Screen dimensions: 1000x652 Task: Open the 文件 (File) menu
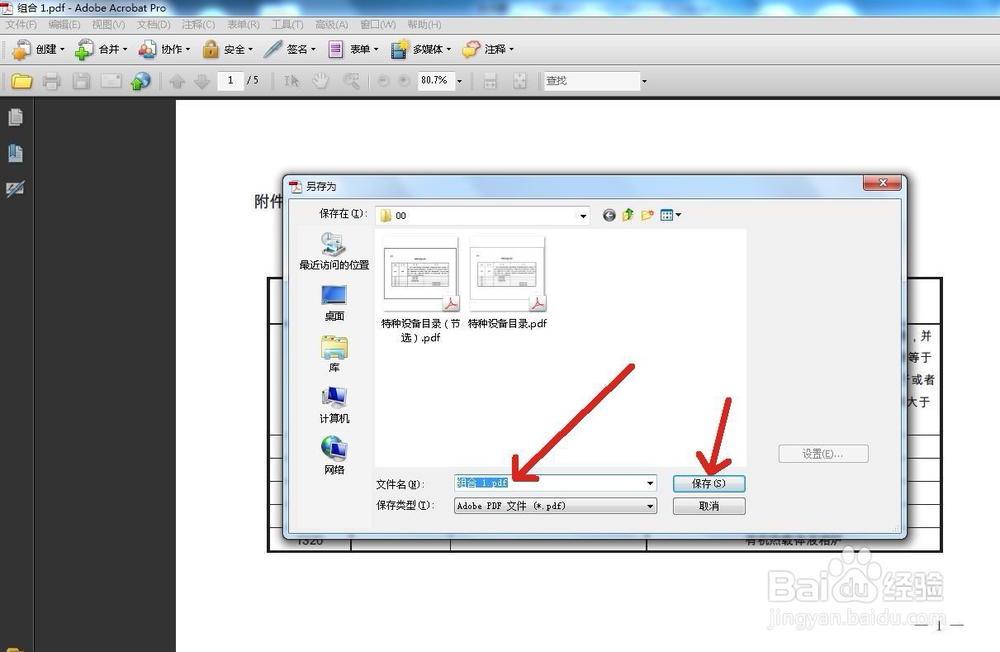coord(22,24)
